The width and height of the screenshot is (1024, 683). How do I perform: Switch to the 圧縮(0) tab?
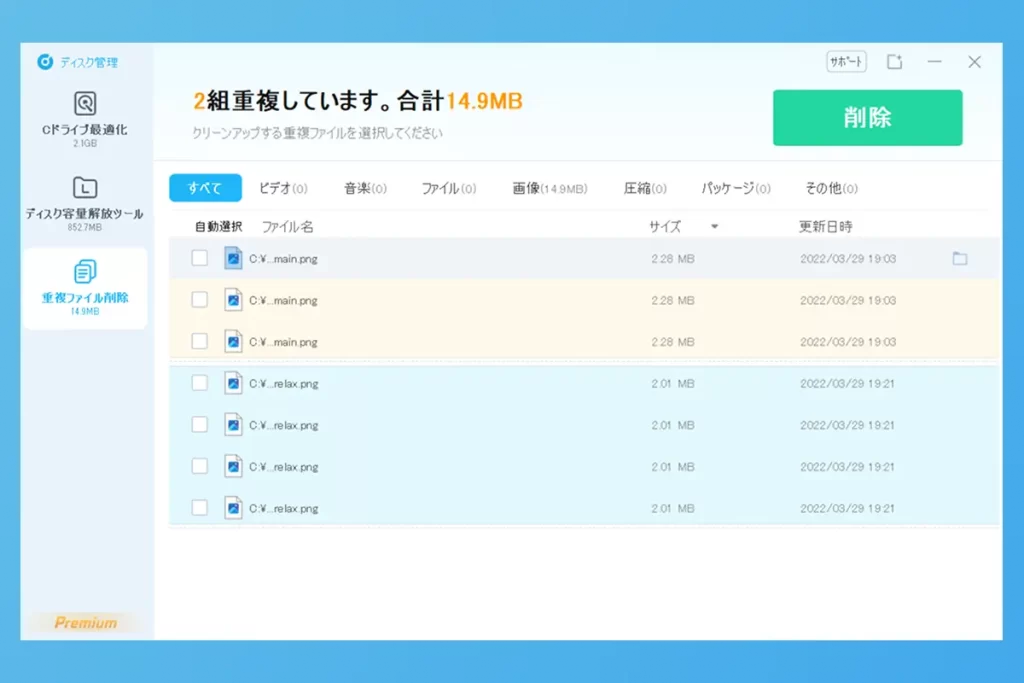(x=645, y=188)
